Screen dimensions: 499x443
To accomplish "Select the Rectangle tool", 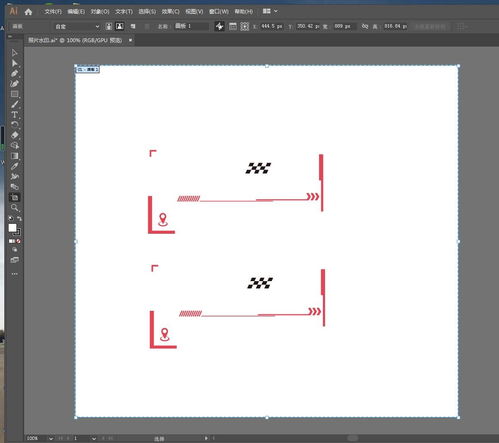I will click(14, 94).
